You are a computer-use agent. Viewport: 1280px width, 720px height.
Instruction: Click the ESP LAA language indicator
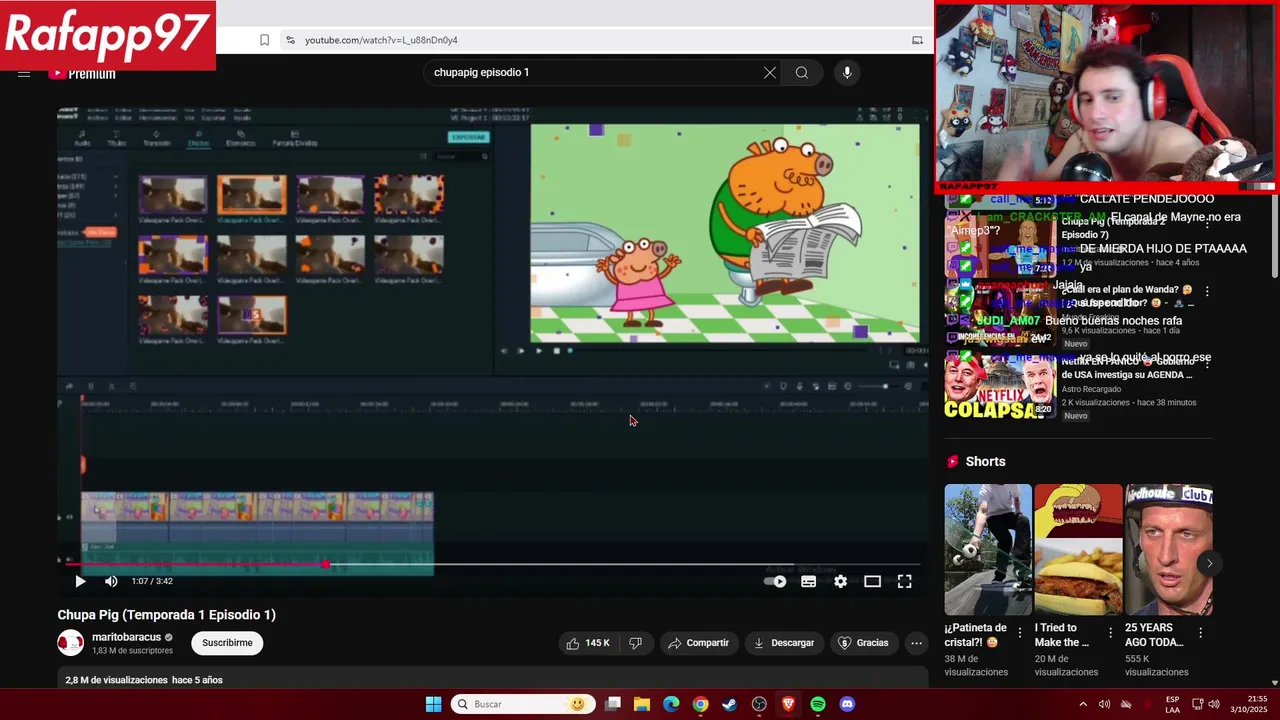pyautogui.click(x=1172, y=704)
